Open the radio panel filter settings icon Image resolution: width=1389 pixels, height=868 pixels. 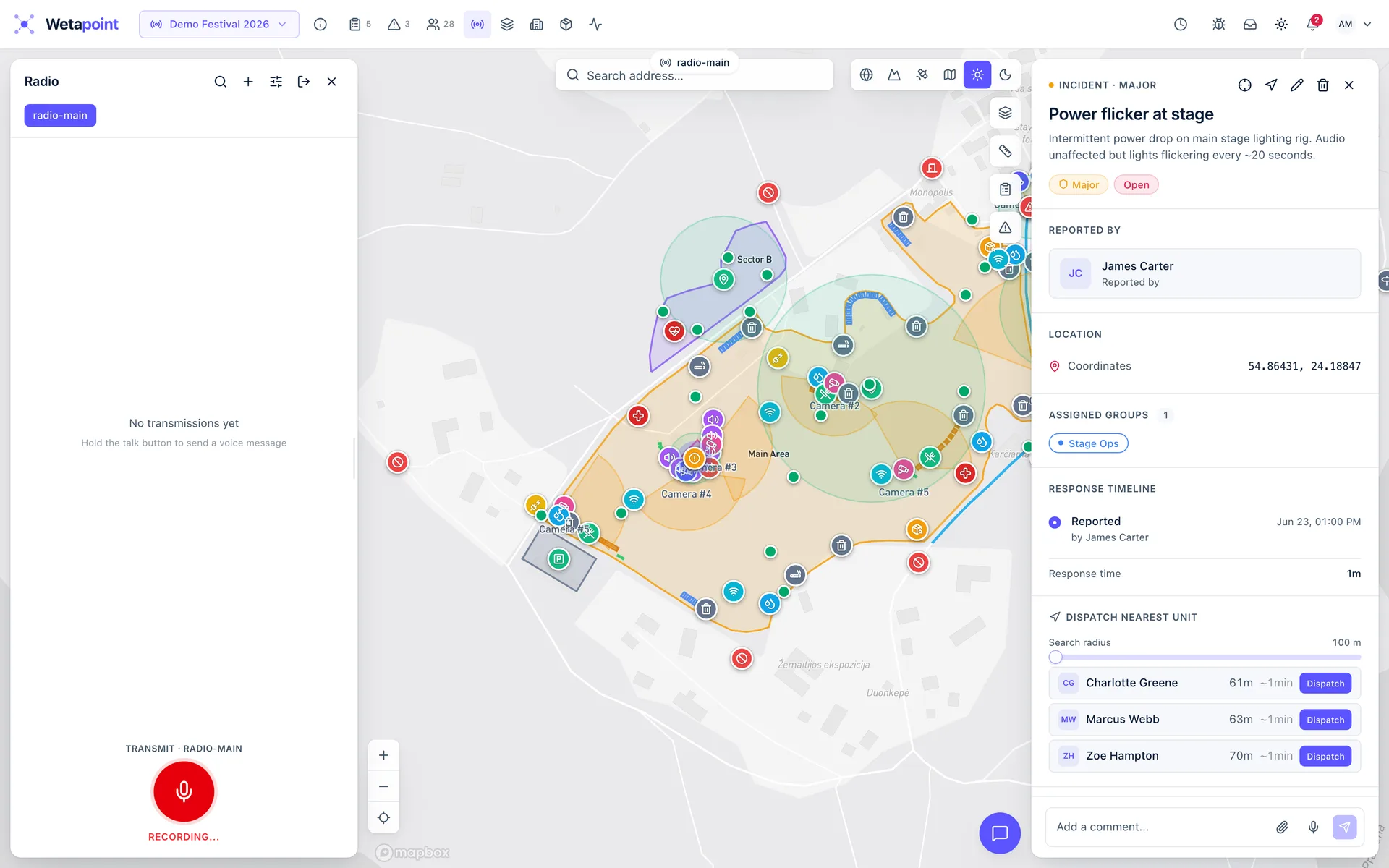tap(276, 82)
